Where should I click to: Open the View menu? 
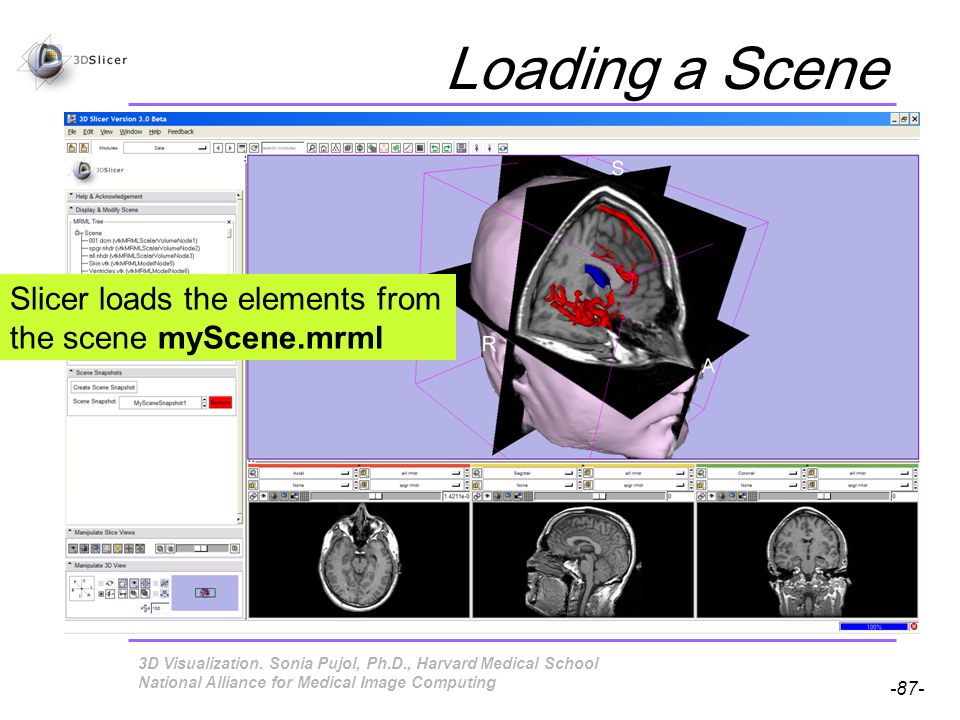point(107,132)
